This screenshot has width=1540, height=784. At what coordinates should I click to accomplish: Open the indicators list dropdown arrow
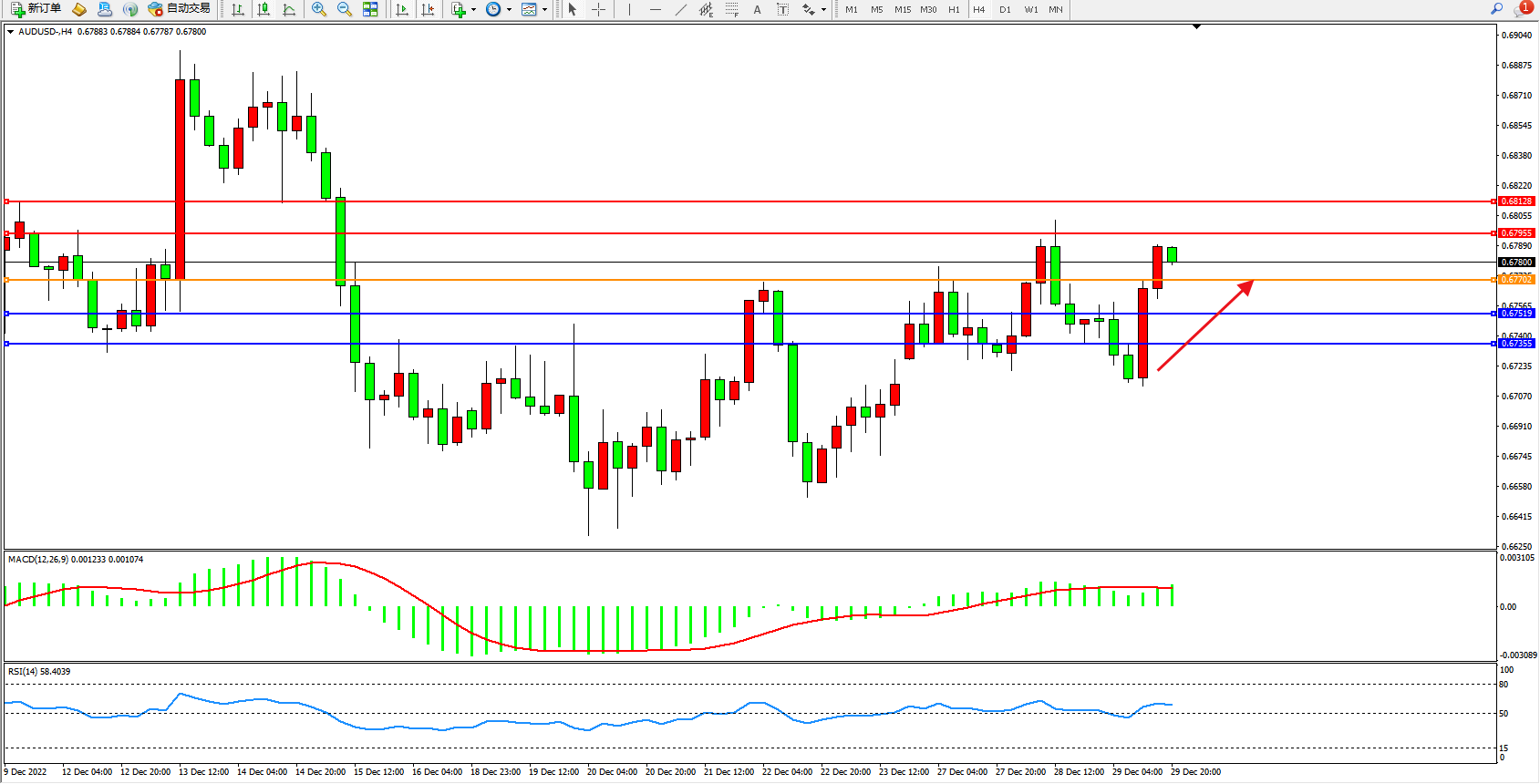click(473, 10)
